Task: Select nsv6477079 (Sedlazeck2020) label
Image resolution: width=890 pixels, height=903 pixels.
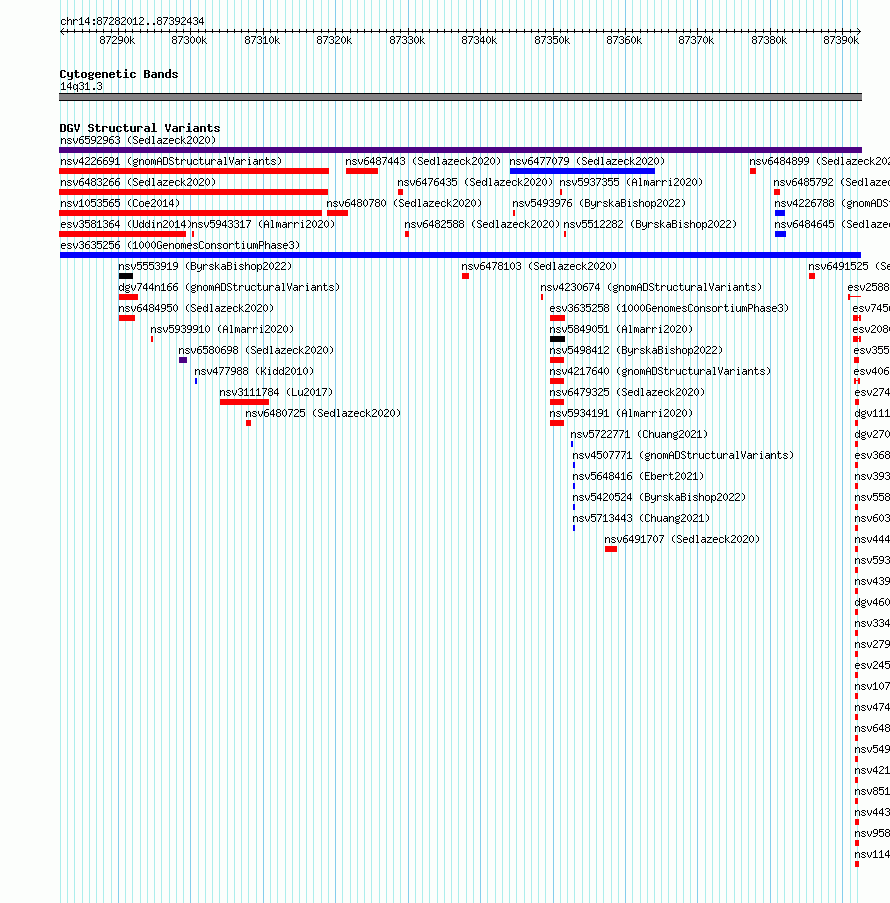Action: pos(587,161)
